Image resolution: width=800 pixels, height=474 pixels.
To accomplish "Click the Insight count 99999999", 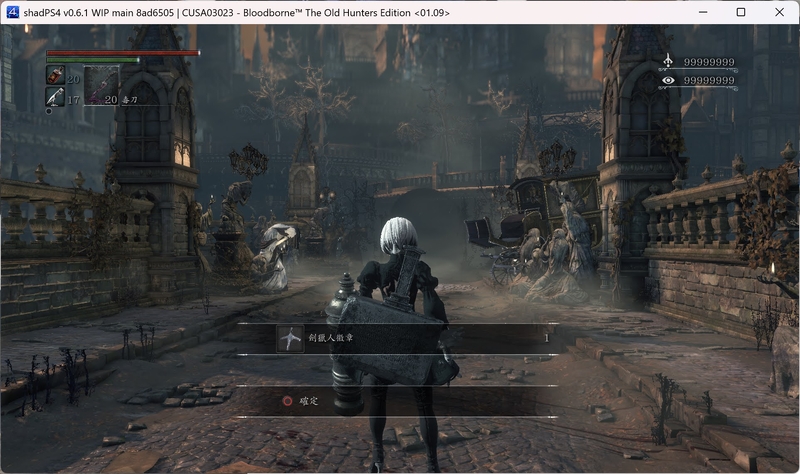I will pyautogui.click(x=709, y=81).
